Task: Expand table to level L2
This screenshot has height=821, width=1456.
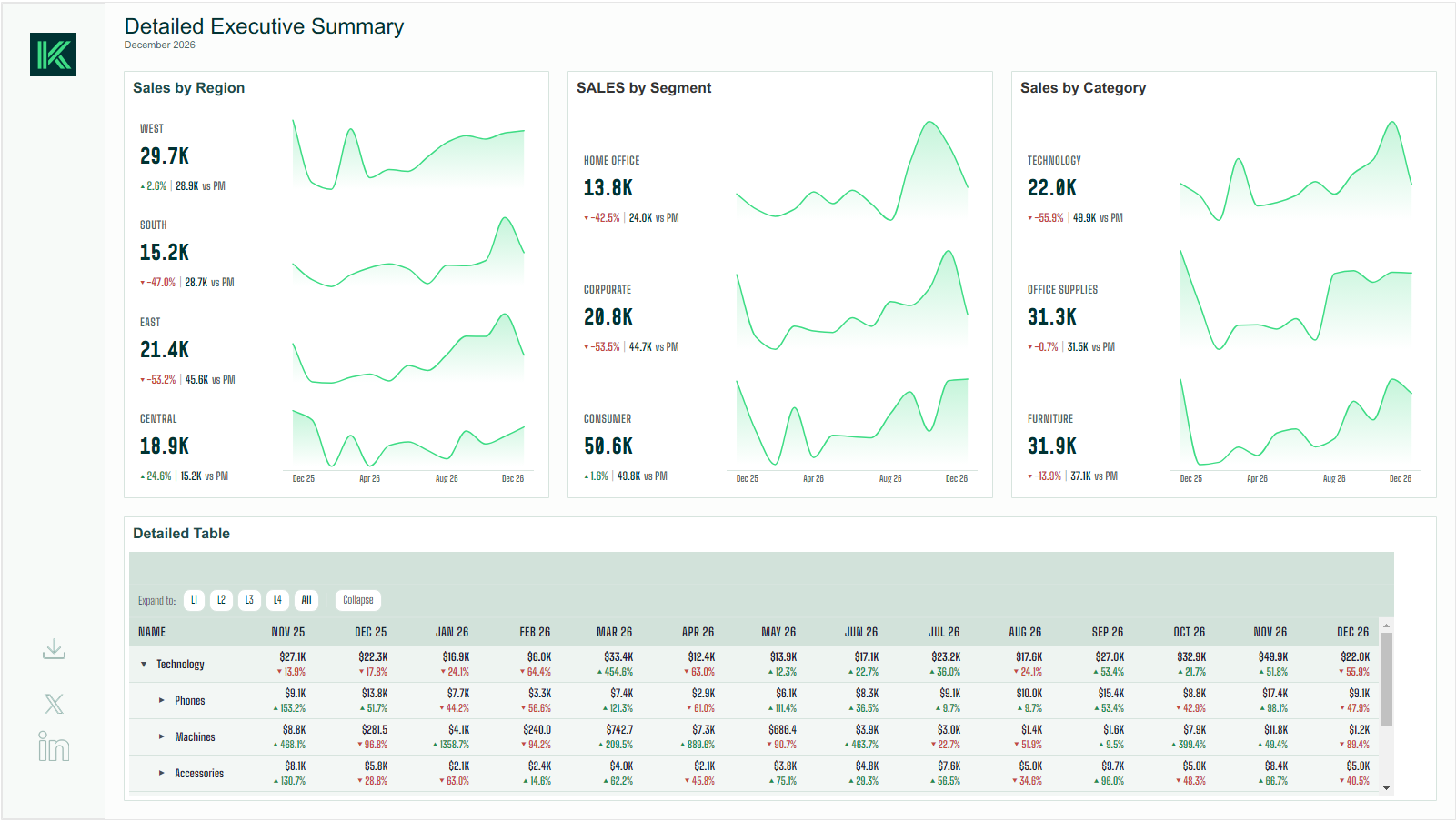Action: click(221, 600)
